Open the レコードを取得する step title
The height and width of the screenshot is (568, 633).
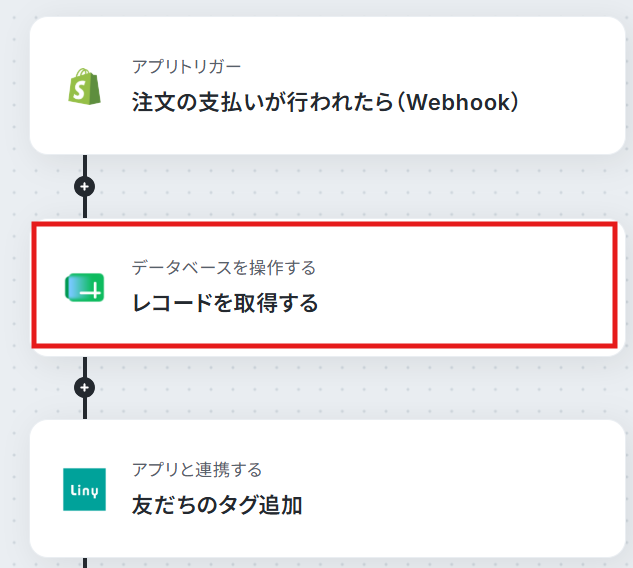(x=225, y=303)
